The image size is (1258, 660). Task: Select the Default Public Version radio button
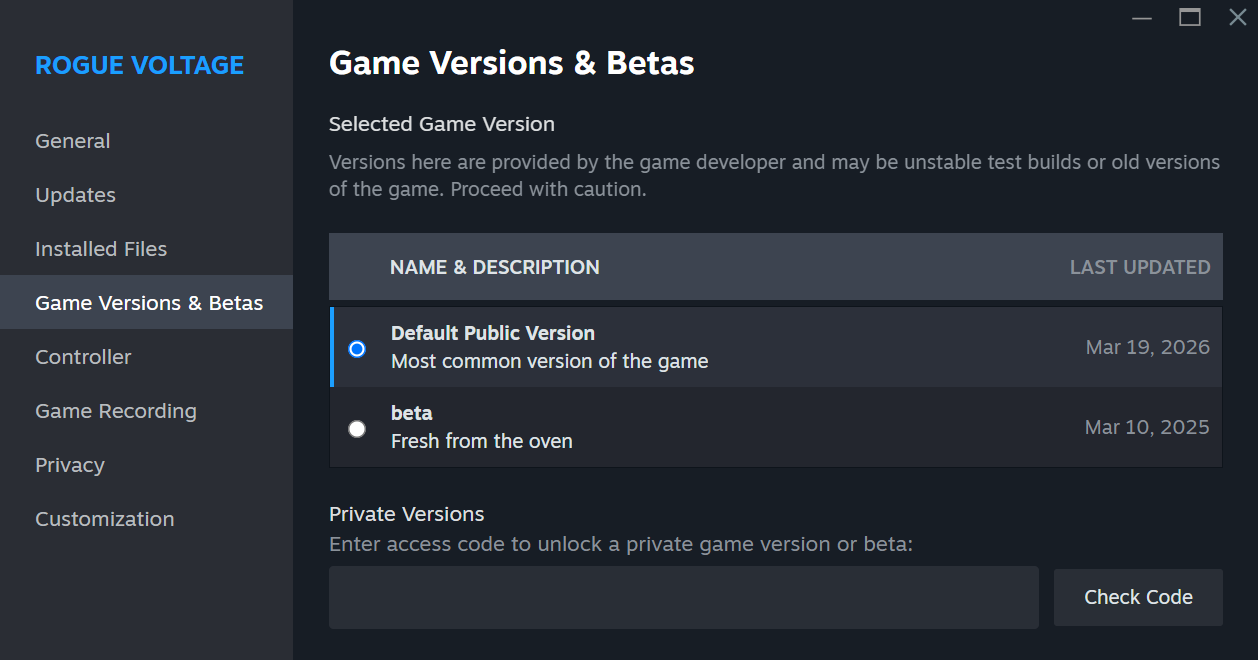point(357,349)
